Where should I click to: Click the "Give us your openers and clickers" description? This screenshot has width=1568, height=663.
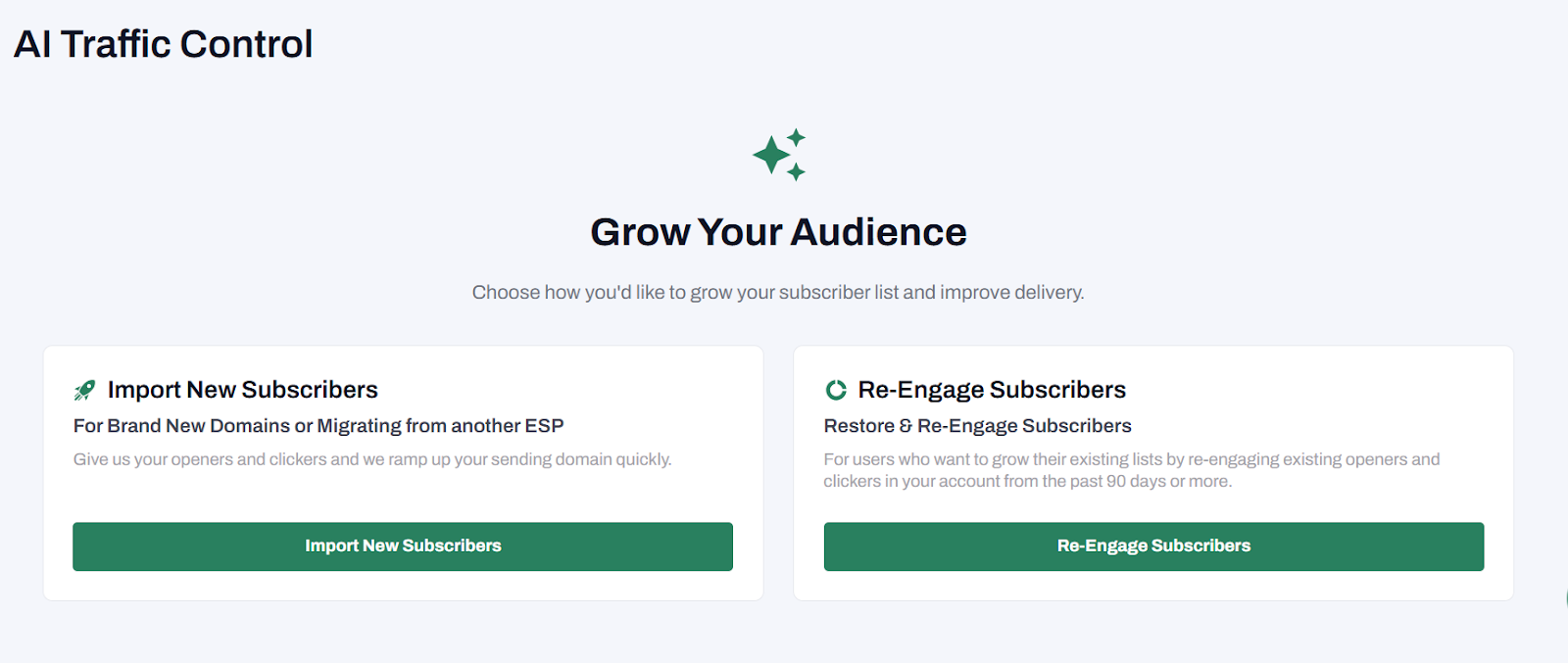372,459
